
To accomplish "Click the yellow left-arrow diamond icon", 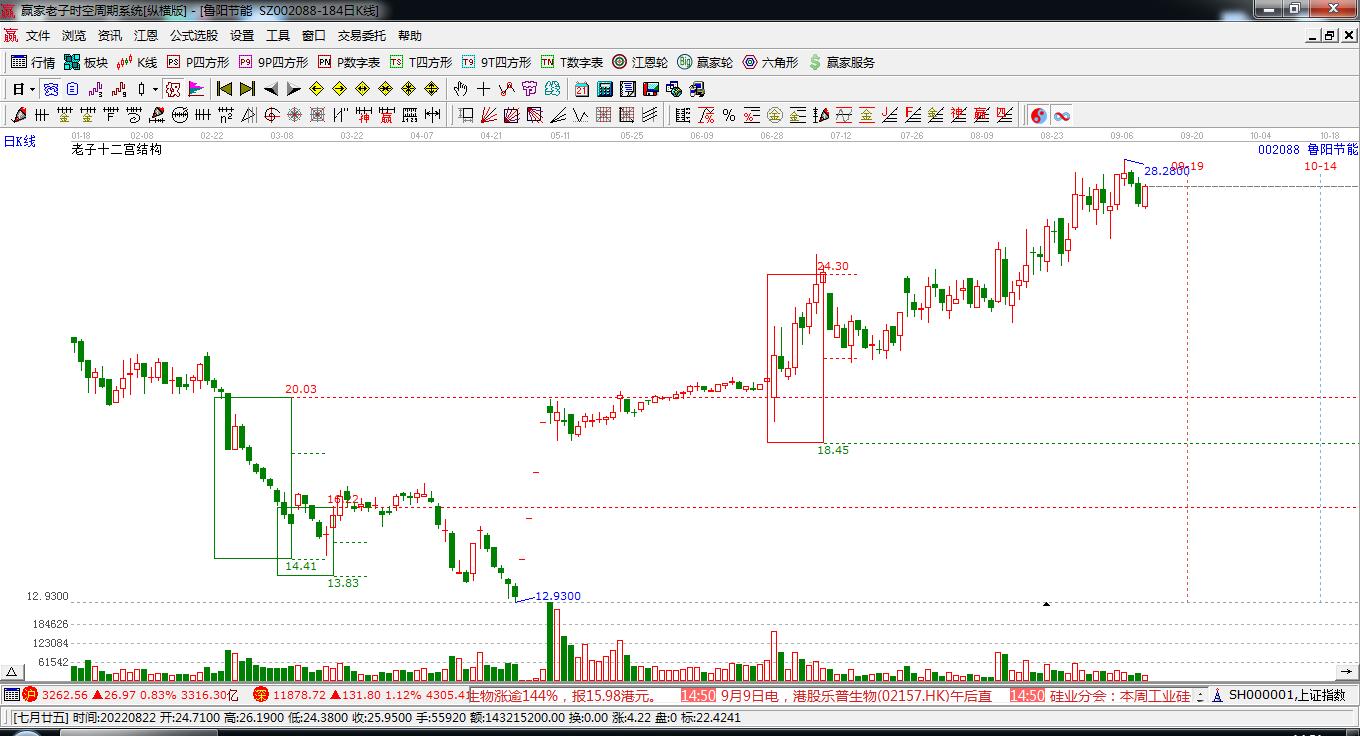I will [316, 89].
